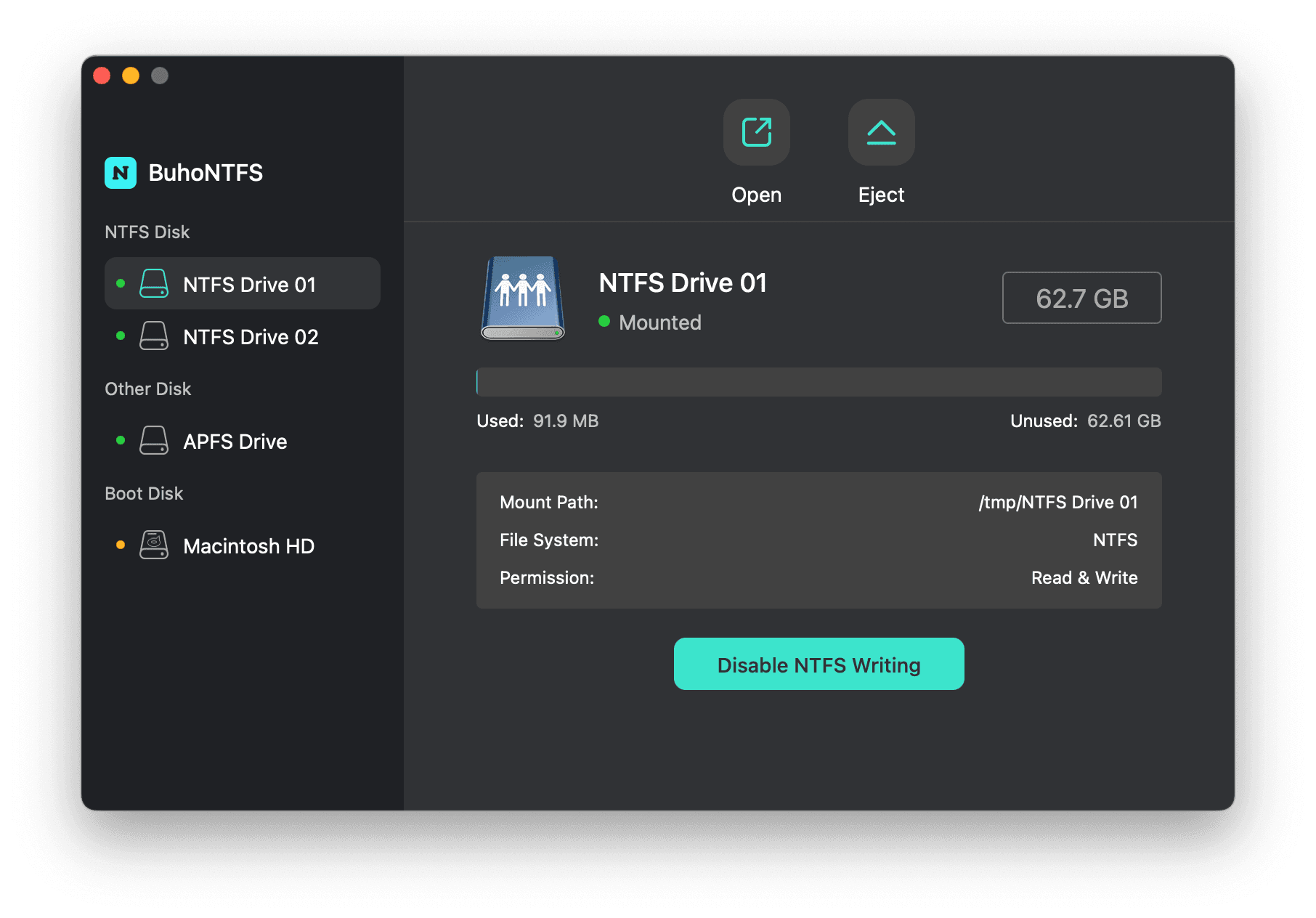Image resolution: width=1316 pixels, height=918 pixels.
Task: Expand the Boot Disk section header
Action: 143,493
